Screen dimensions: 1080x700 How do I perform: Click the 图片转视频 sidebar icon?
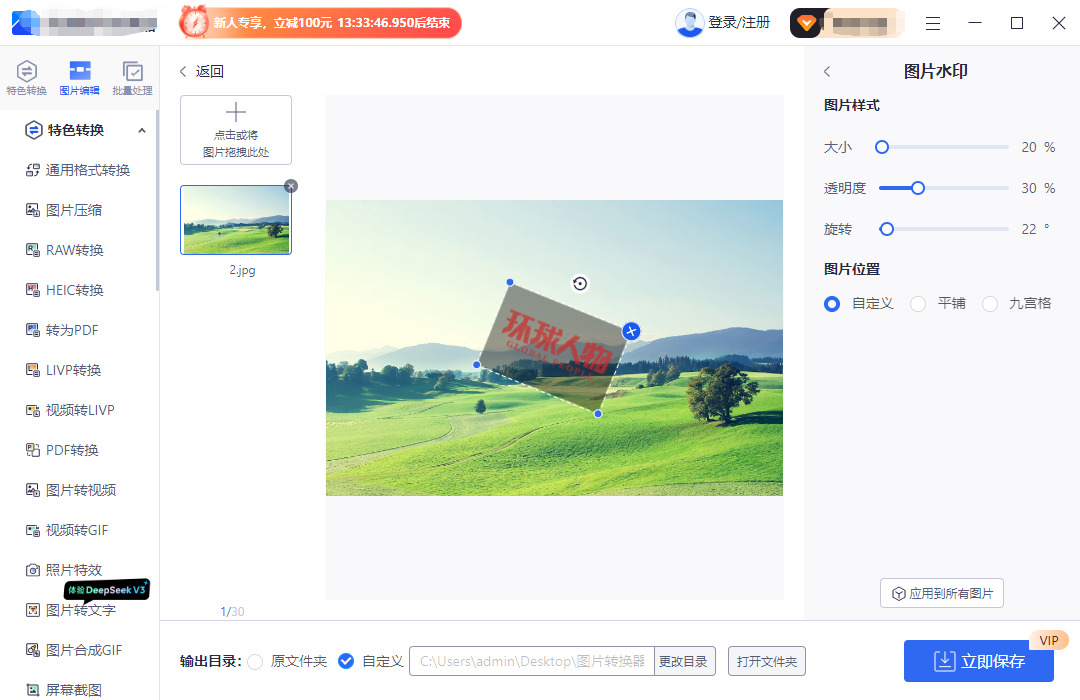(x=32, y=490)
